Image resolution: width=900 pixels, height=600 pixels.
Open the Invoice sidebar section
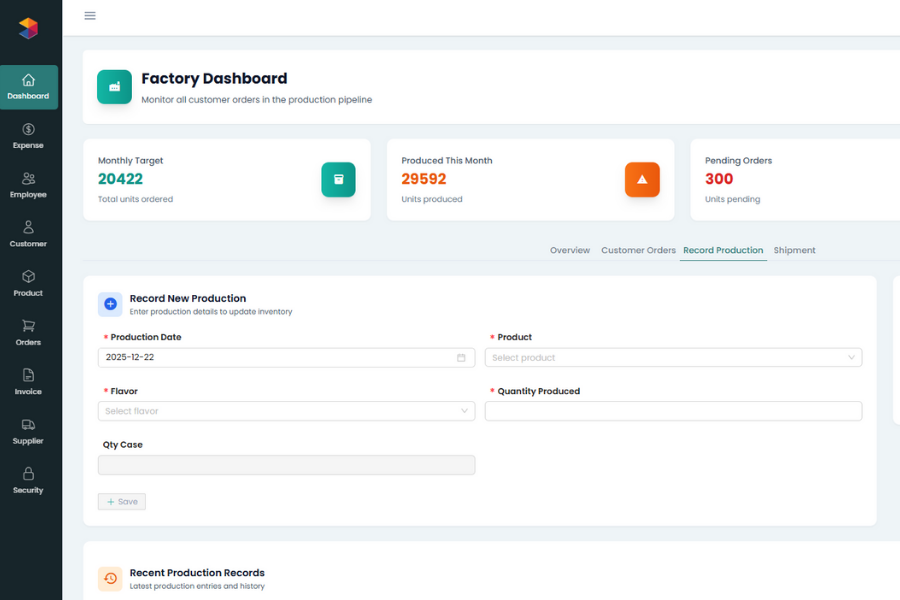tap(28, 381)
